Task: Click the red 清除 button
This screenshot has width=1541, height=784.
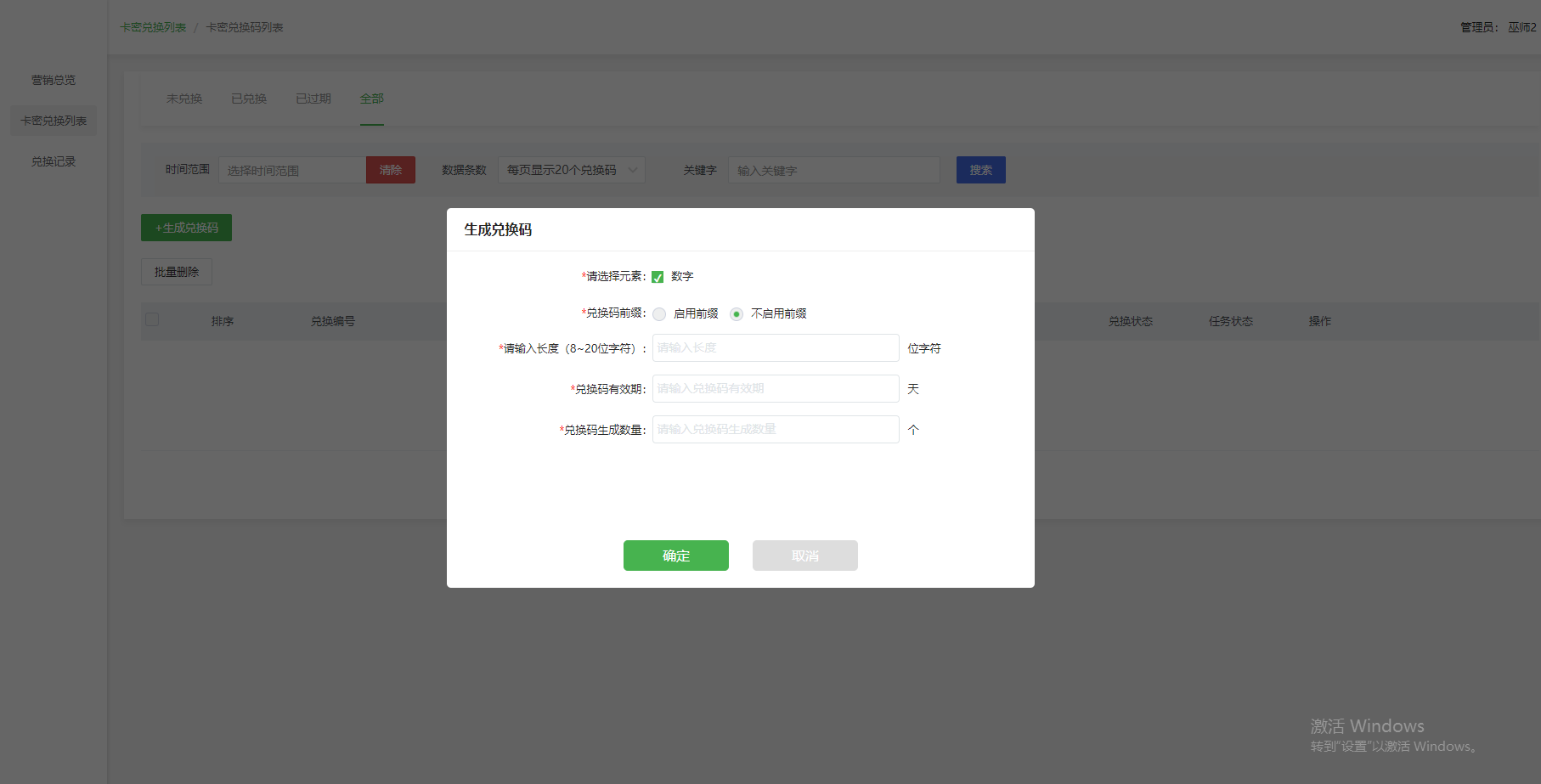Action: point(391,170)
